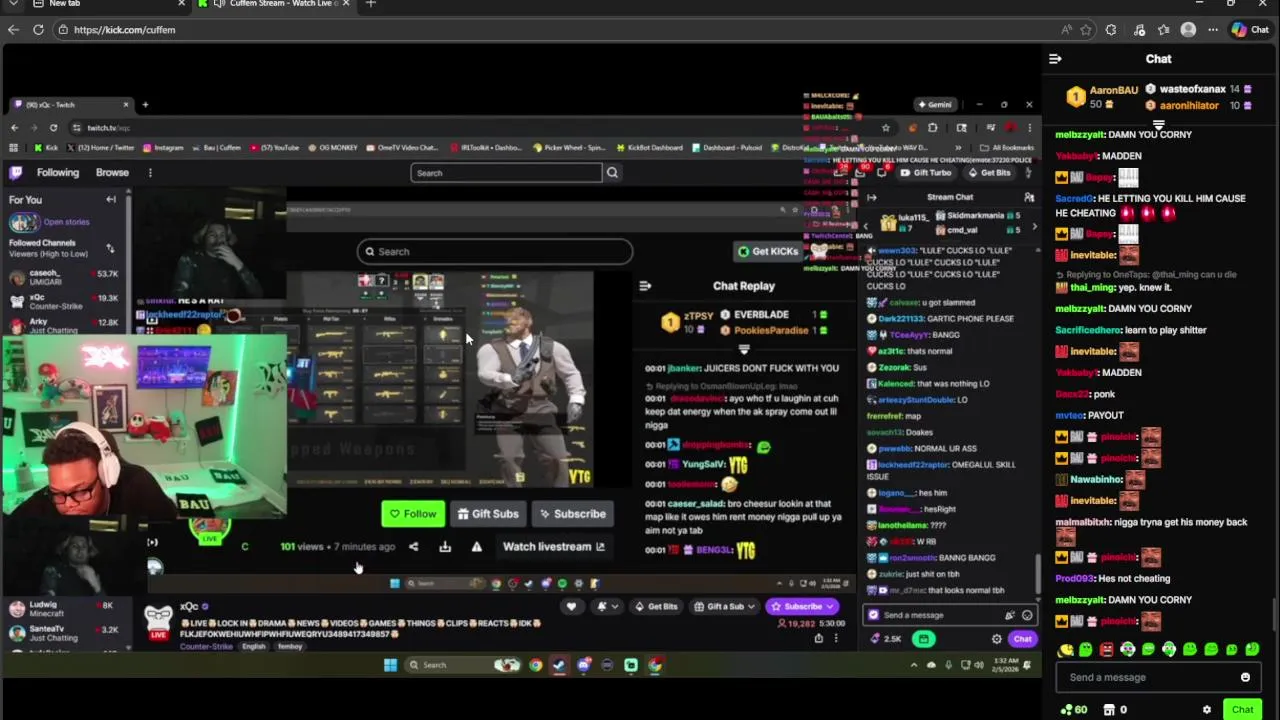Collapse the For You sidebar in streamed Twitch
1280x720 pixels.
pyautogui.click(x=111, y=200)
